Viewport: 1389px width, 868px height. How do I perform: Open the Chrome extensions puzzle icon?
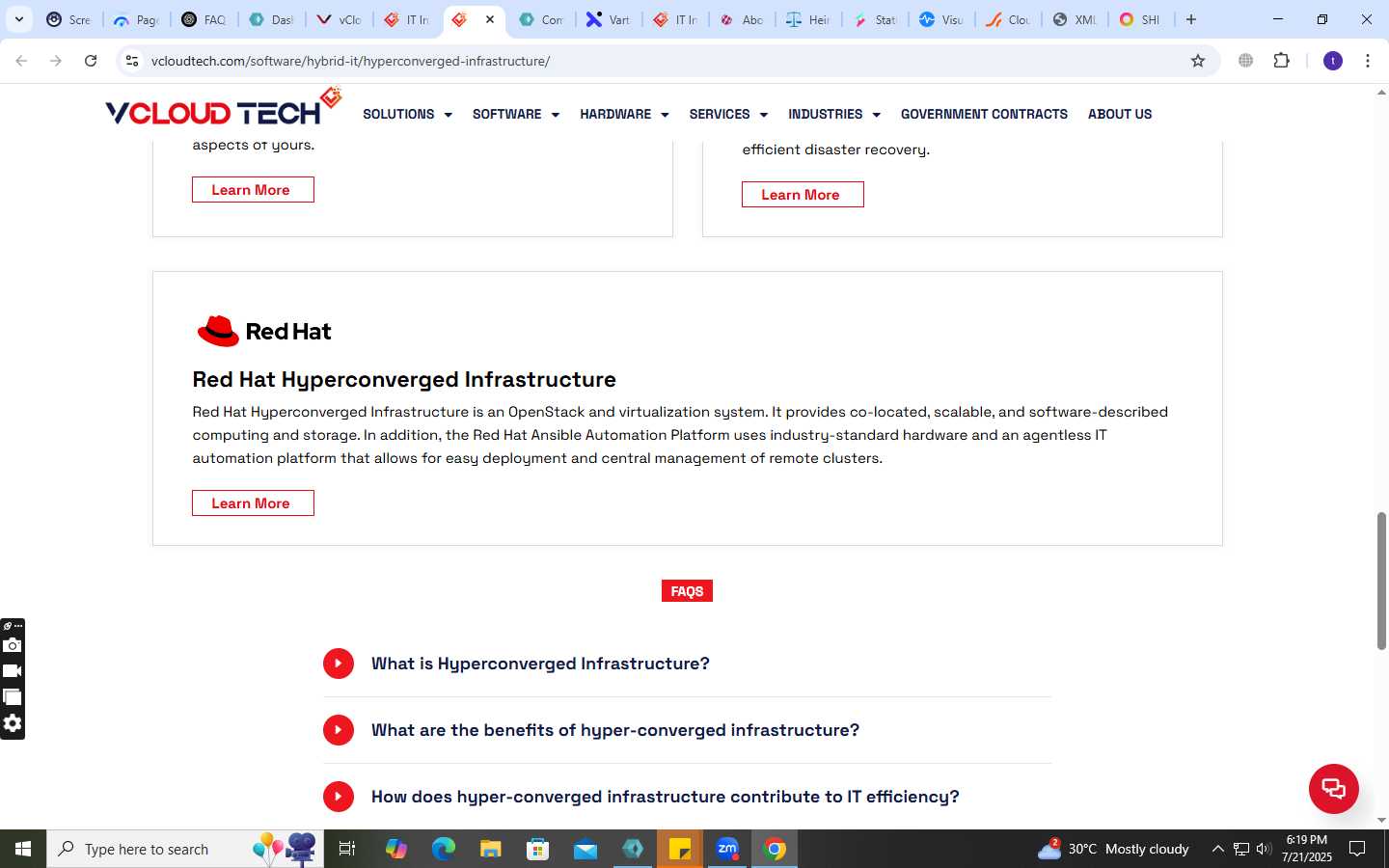[x=1281, y=61]
